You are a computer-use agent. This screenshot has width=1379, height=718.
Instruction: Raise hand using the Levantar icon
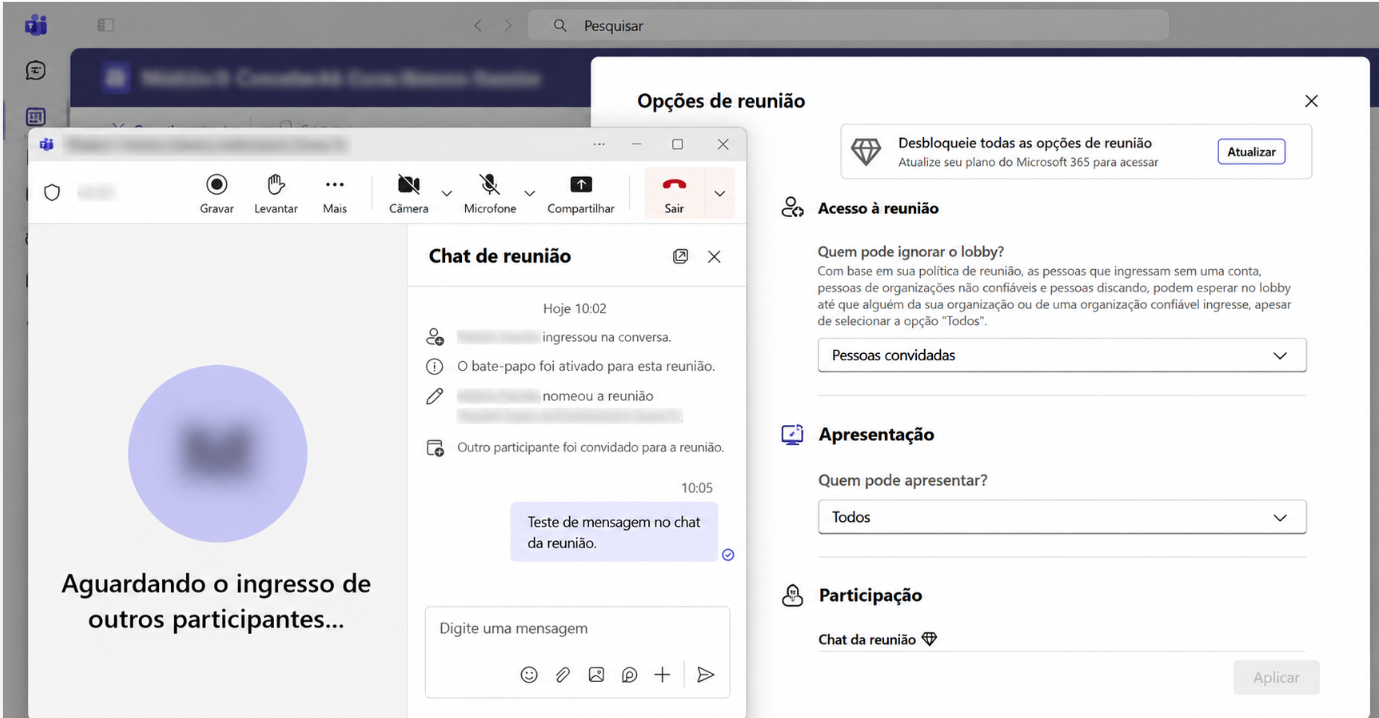[x=276, y=193]
